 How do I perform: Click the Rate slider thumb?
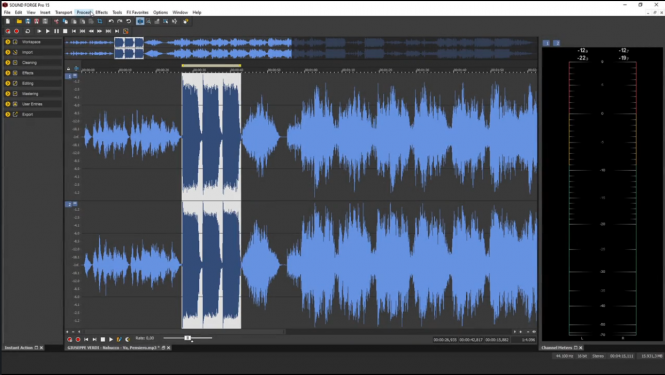tap(187, 338)
